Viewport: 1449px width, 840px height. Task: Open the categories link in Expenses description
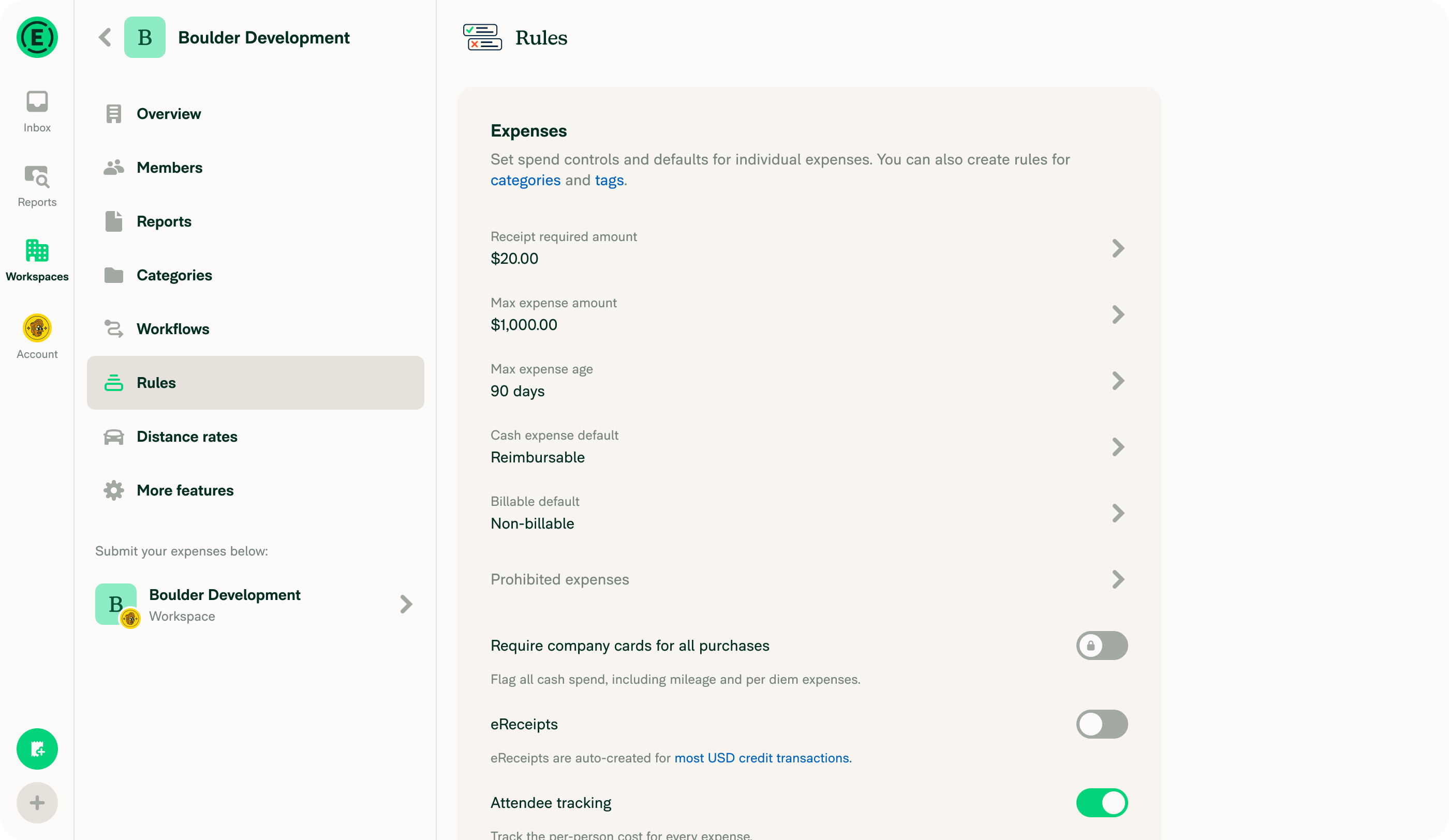(525, 180)
